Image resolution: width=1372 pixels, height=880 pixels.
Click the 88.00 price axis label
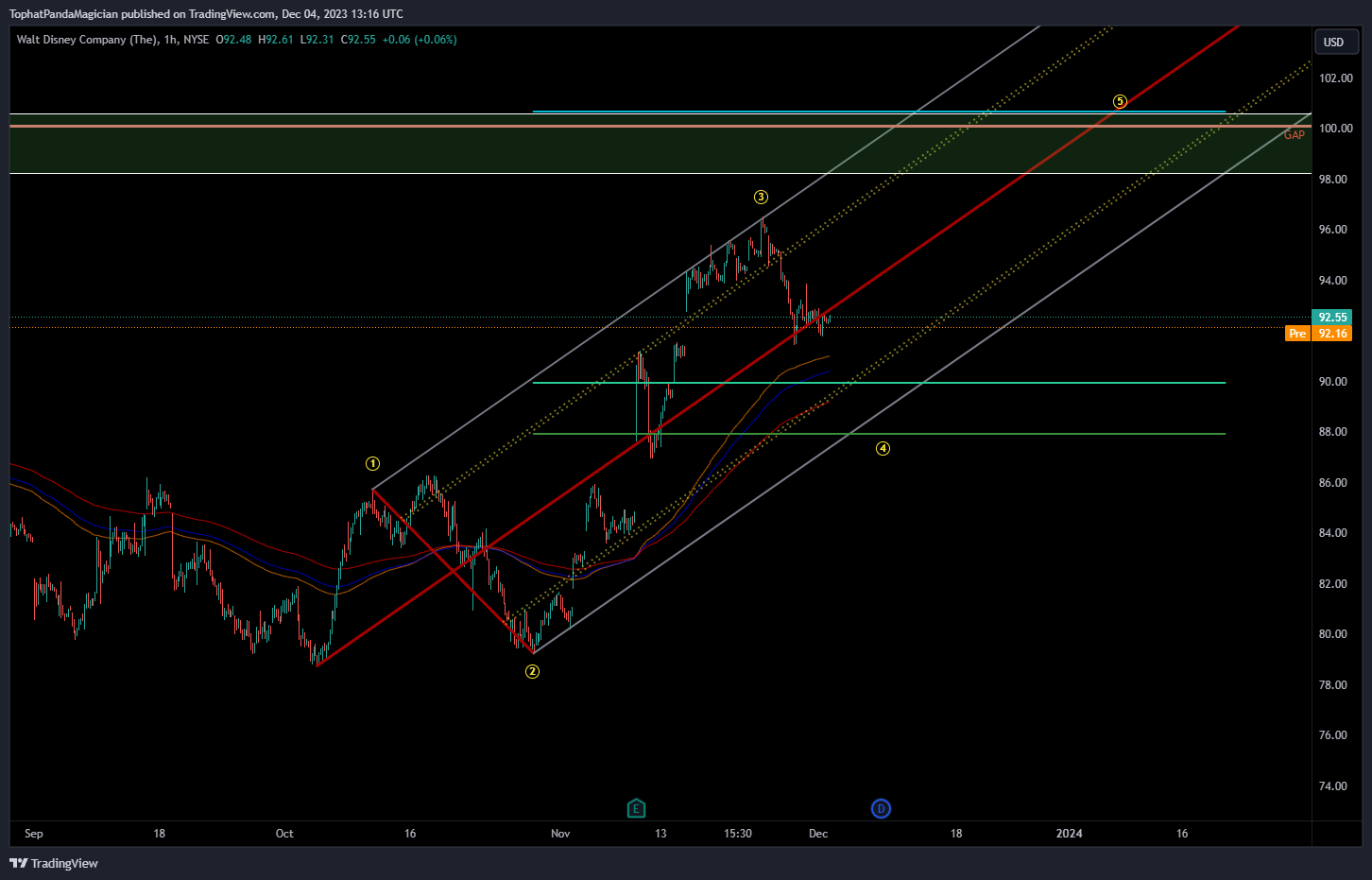coord(1332,432)
